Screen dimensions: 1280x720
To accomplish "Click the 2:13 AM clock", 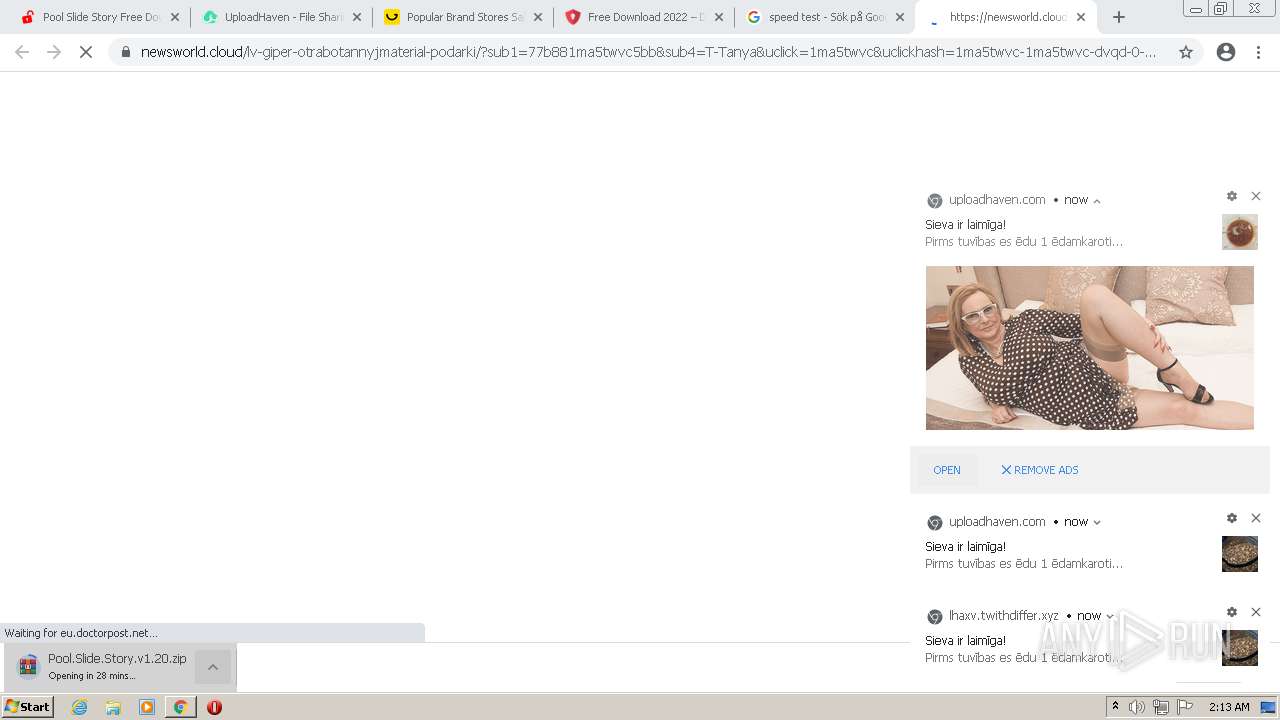I will (1229, 707).
